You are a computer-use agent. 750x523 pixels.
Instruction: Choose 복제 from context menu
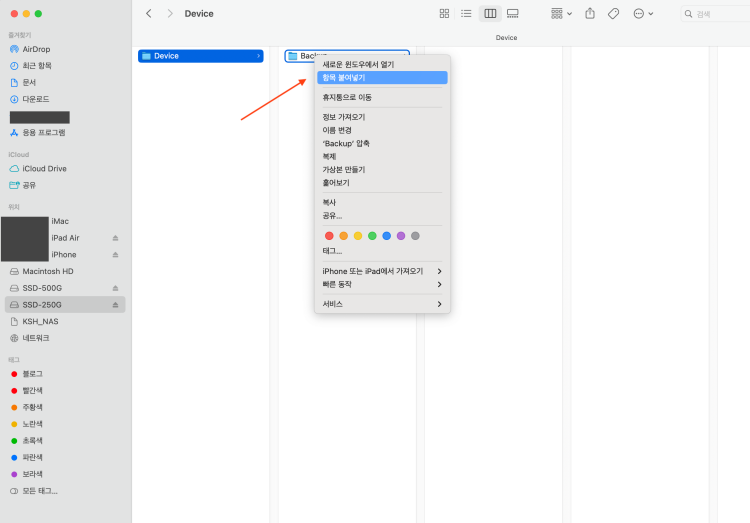[382, 156]
